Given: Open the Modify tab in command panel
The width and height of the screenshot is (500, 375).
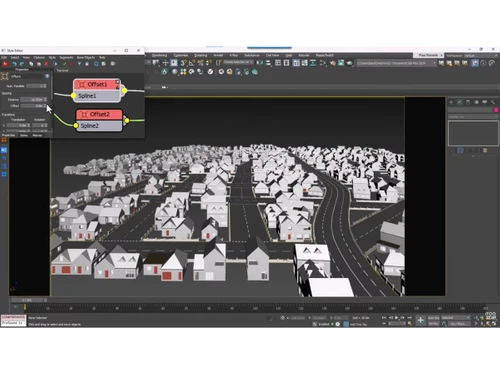Looking at the screenshot, I should click(459, 102).
